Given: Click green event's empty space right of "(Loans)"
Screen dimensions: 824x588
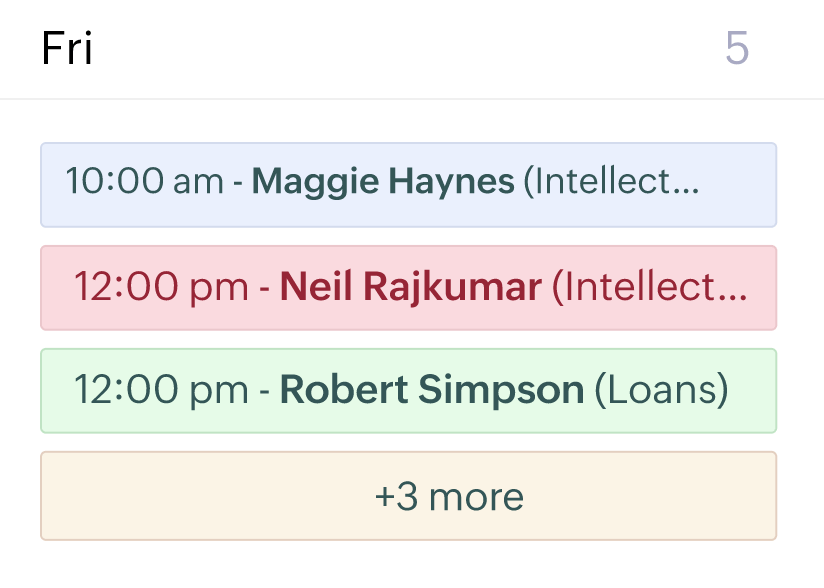Looking at the screenshot, I should point(752,391).
